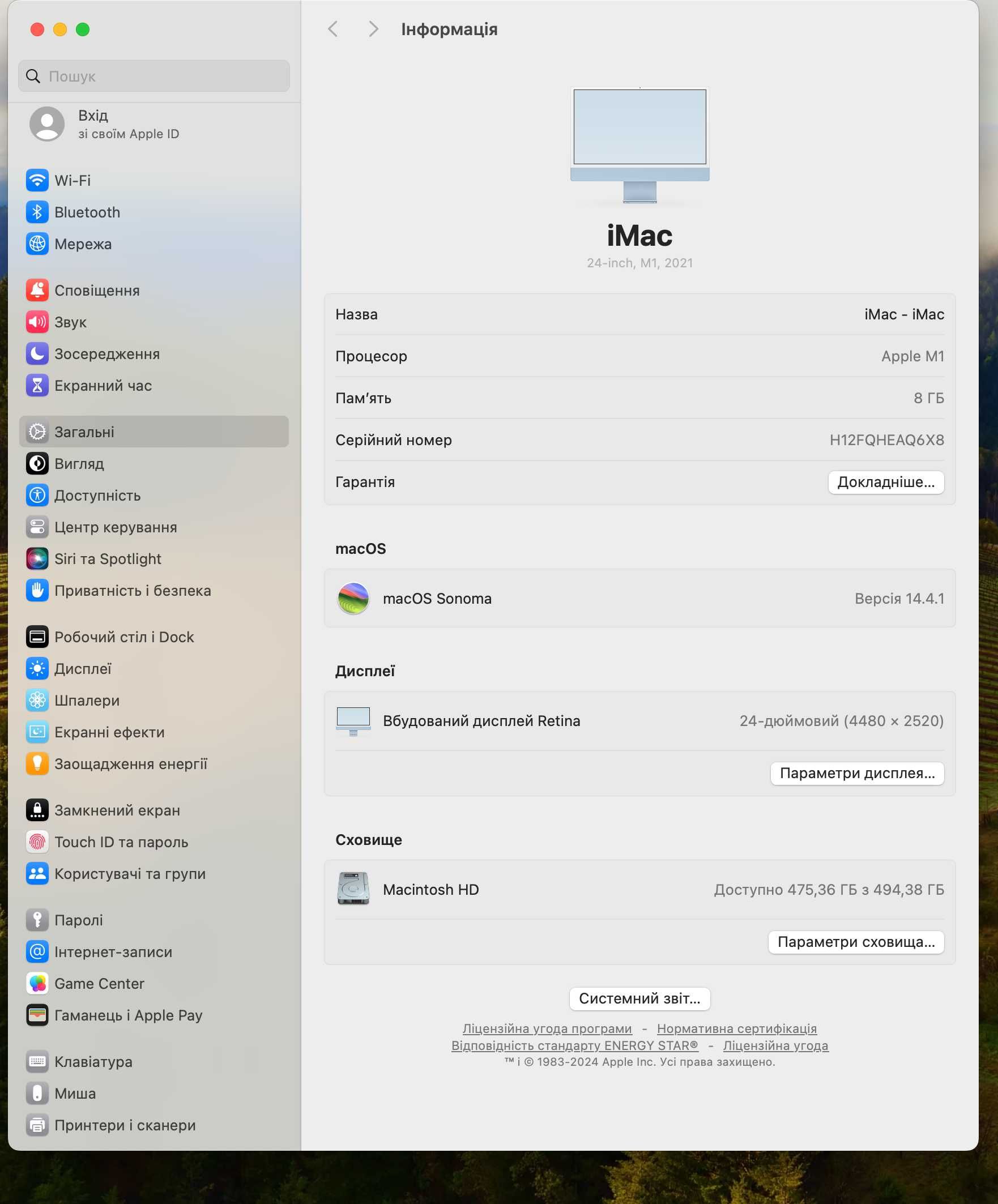Screen dimensions: 998x1204
Task: Open Миша mouse icon
Action: [x=37, y=1094]
